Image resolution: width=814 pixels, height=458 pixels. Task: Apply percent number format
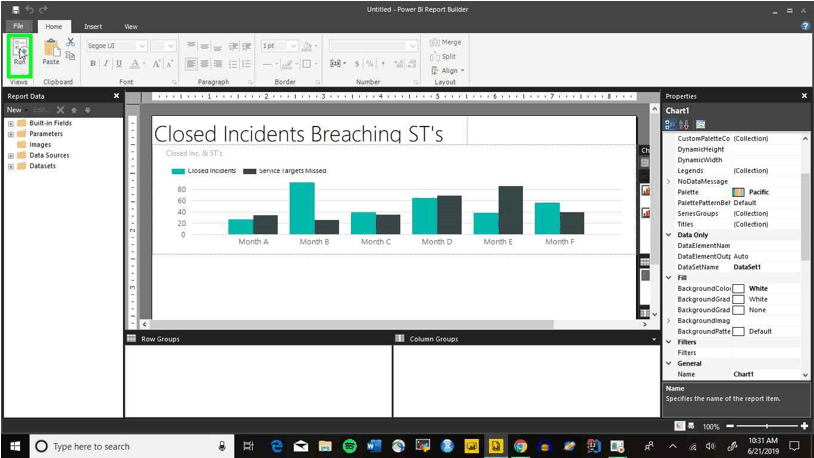click(370, 64)
